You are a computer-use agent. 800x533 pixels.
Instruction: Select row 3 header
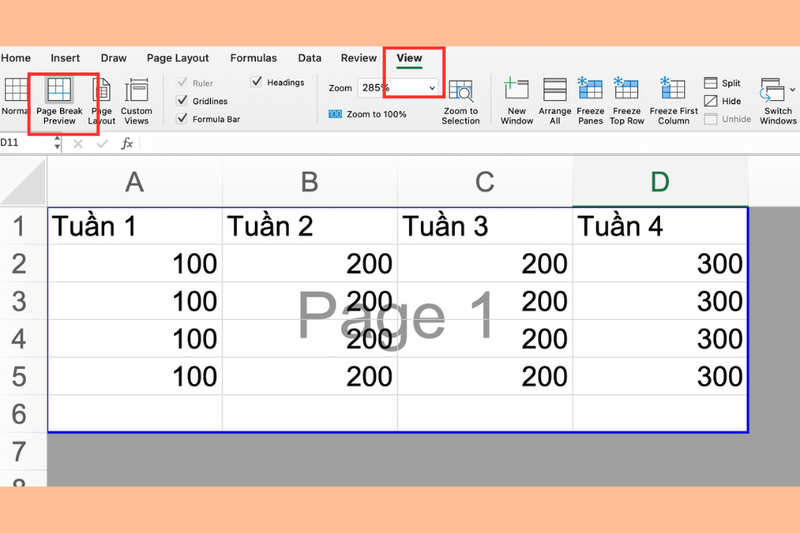[x=23, y=301]
